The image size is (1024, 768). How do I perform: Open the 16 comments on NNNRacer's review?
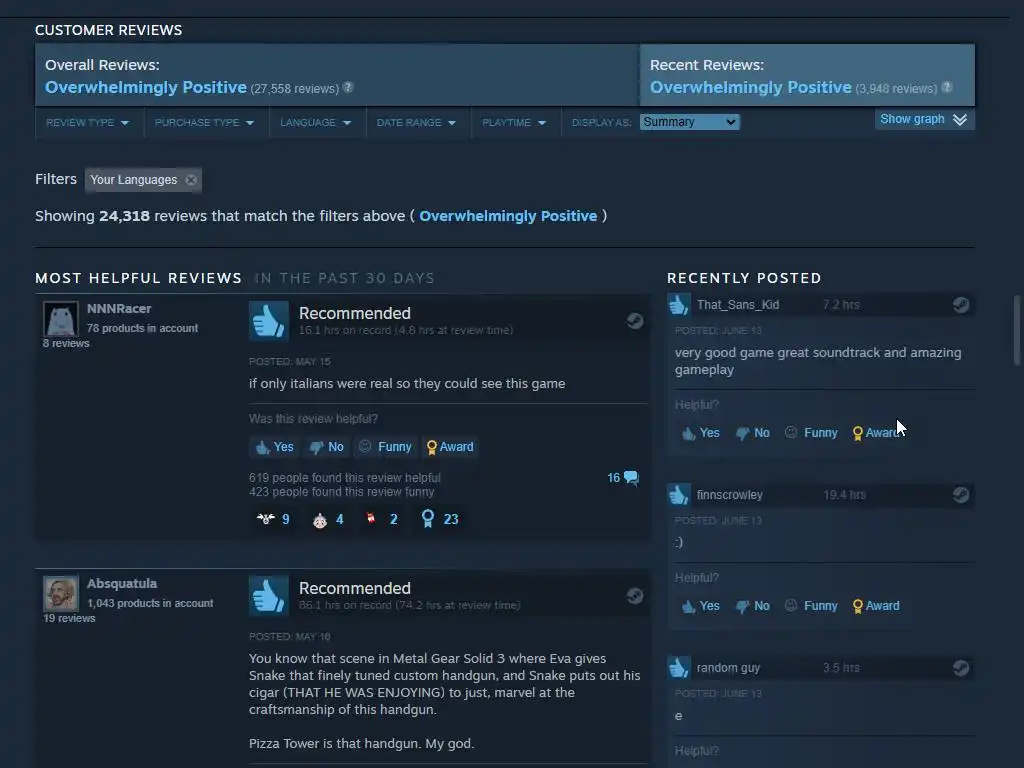point(623,478)
